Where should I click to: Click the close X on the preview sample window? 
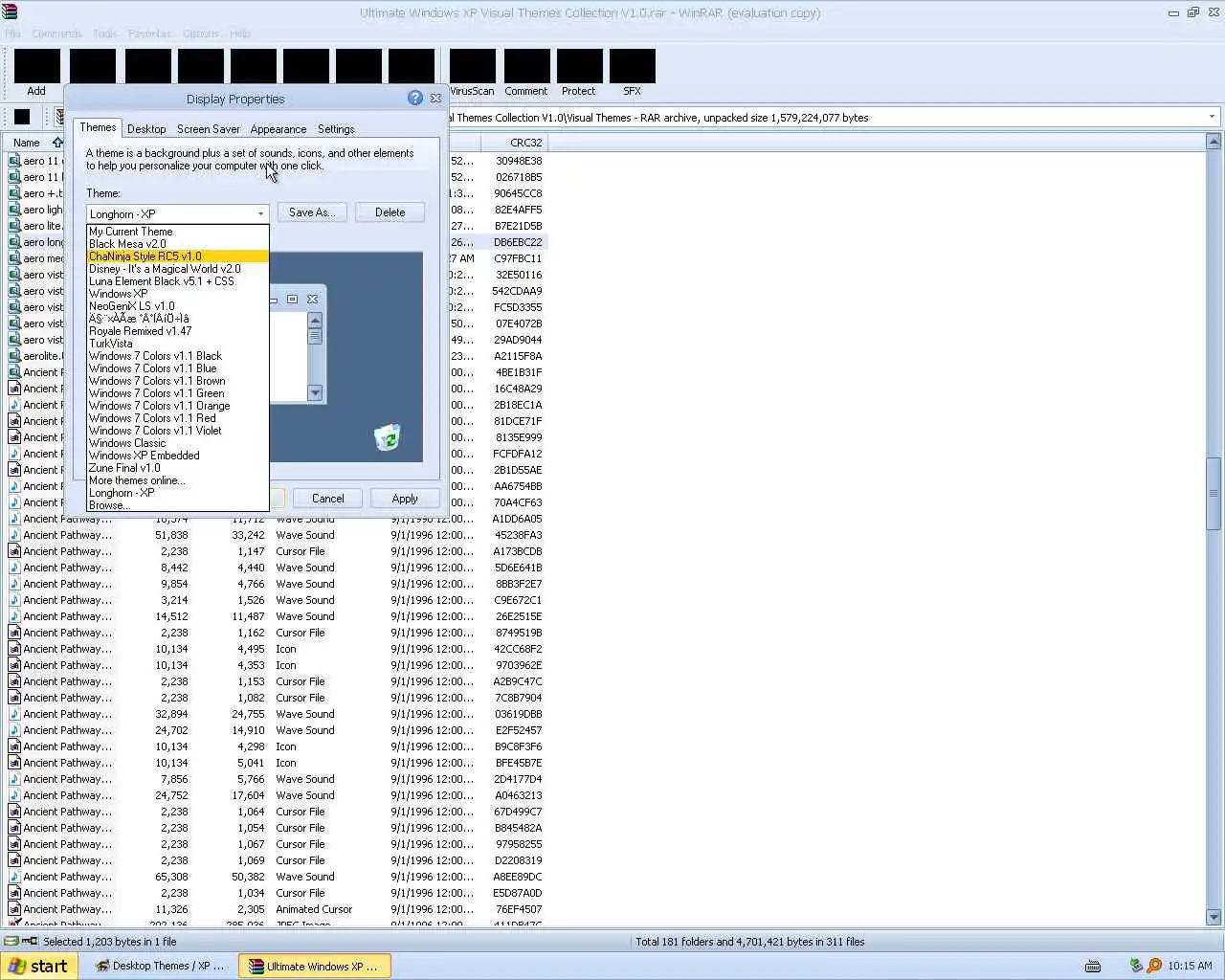pyautogui.click(x=312, y=300)
